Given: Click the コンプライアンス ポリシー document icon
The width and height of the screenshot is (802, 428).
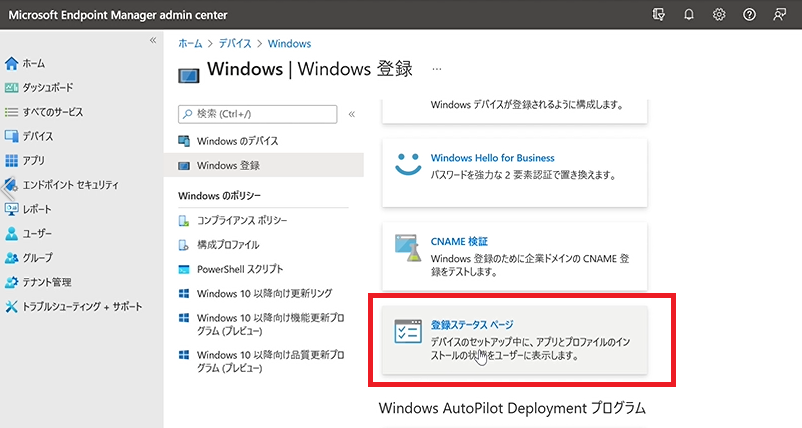Looking at the screenshot, I should click(184, 221).
